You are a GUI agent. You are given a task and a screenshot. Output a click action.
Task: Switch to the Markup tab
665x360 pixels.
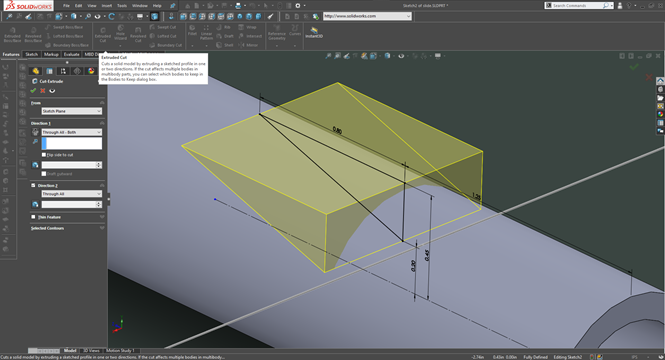[51, 54]
